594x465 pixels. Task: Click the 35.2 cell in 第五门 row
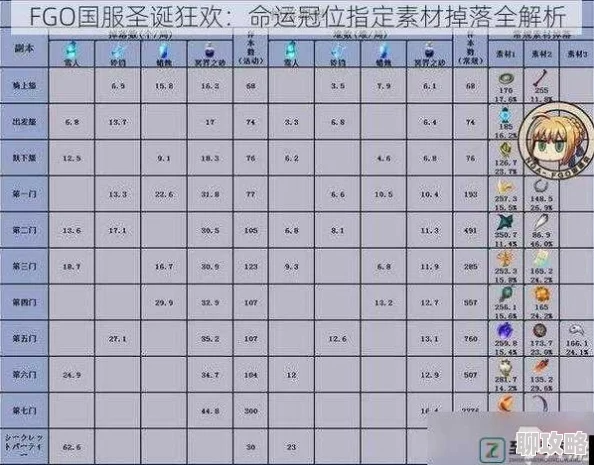point(209,338)
